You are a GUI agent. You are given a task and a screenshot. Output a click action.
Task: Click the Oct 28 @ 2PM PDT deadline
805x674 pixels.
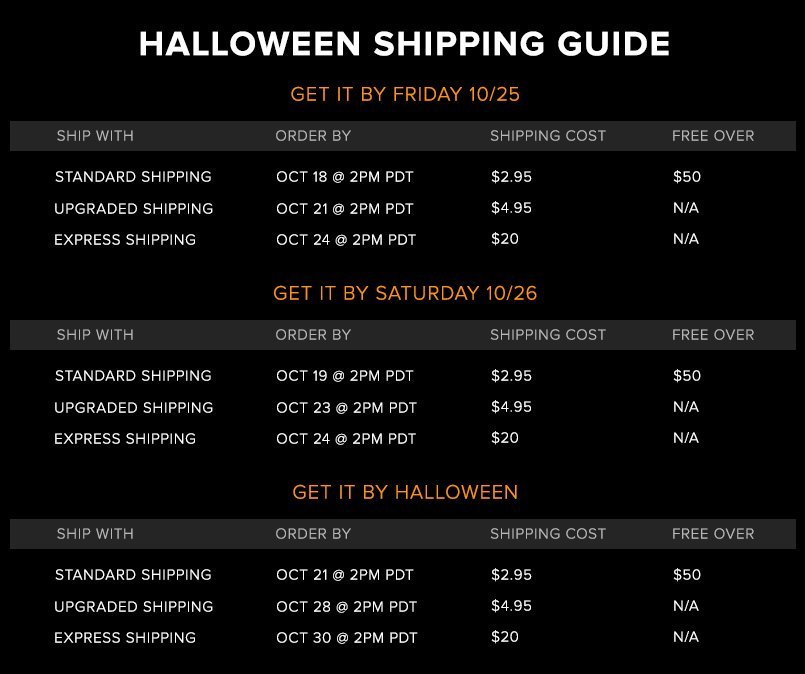(347, 607)
